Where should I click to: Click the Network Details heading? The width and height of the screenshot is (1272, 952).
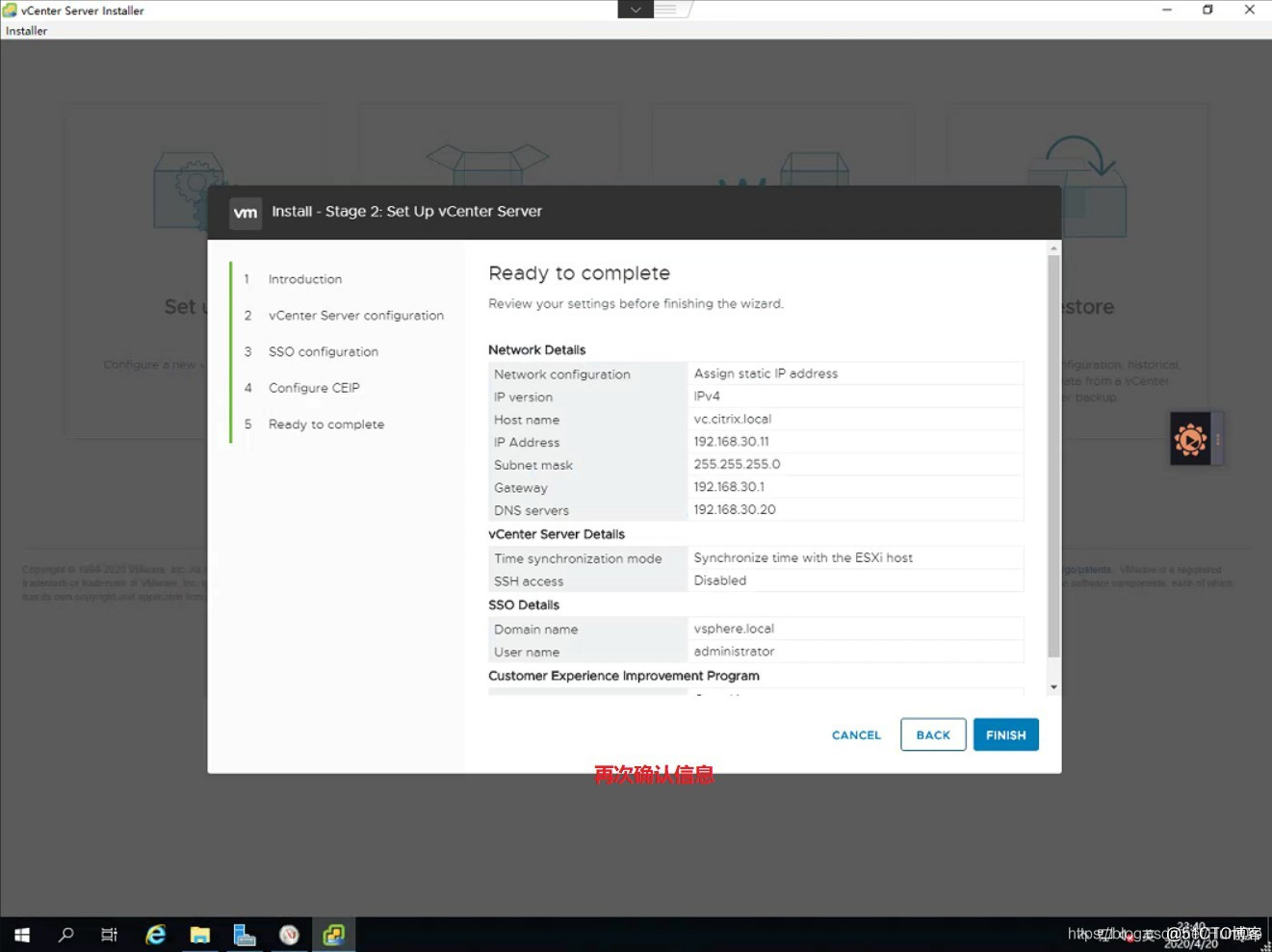click(x=536, y=350)
